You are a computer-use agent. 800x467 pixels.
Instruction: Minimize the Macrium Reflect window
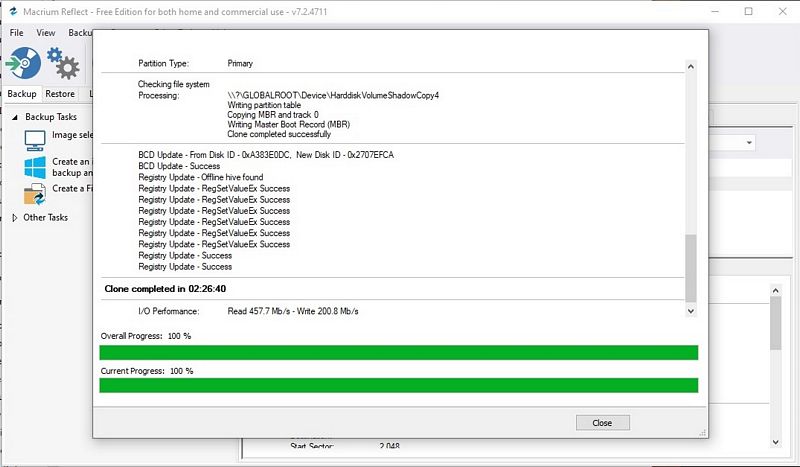coord(715,11)
